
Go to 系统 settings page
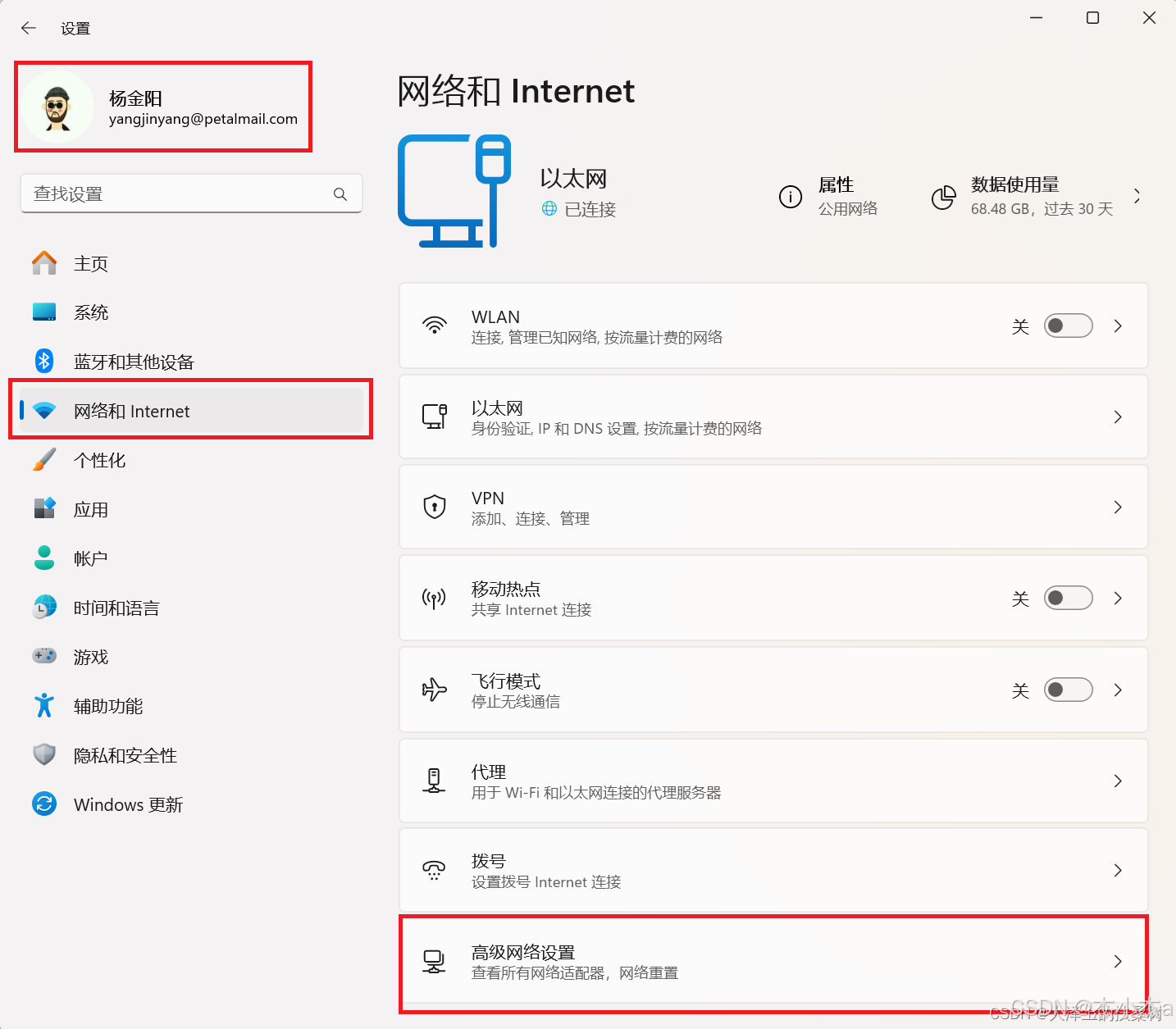(191, 312)
